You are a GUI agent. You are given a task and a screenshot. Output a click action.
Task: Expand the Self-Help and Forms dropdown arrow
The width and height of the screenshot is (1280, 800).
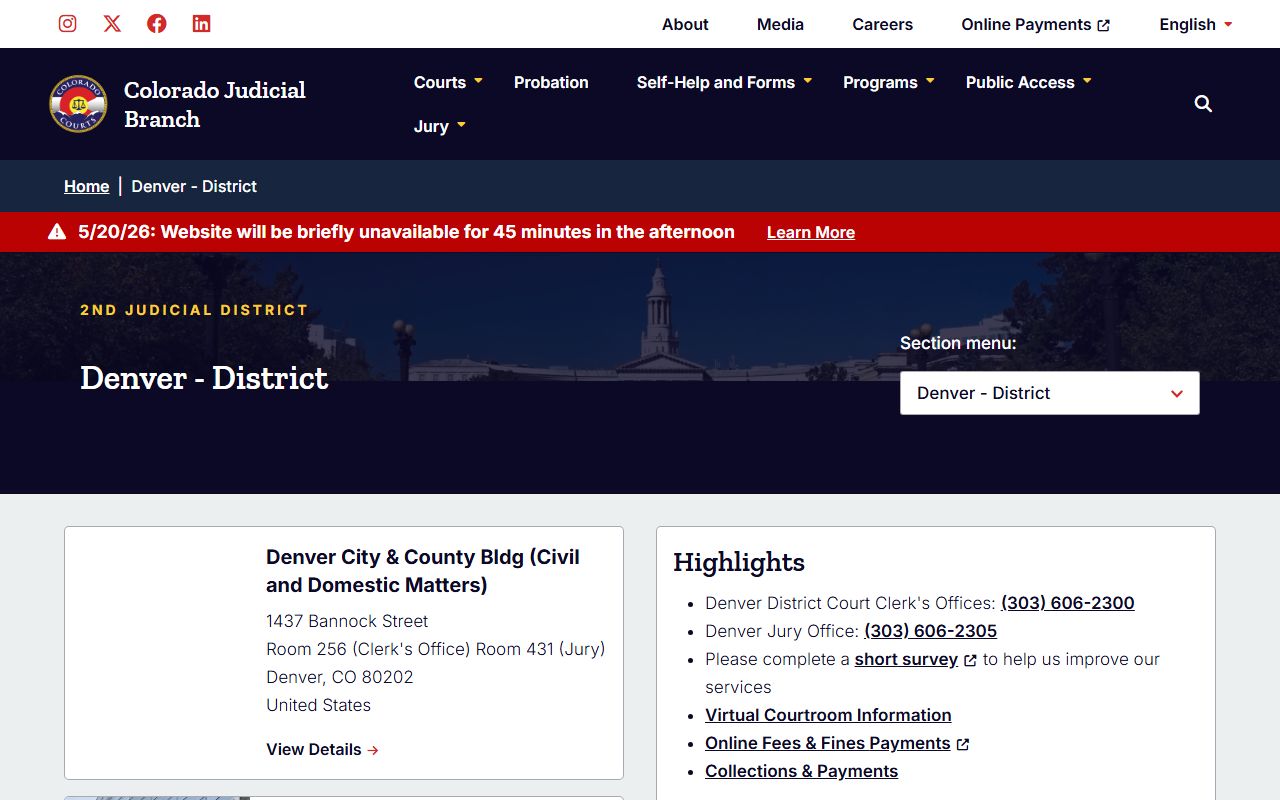[807, 81]
